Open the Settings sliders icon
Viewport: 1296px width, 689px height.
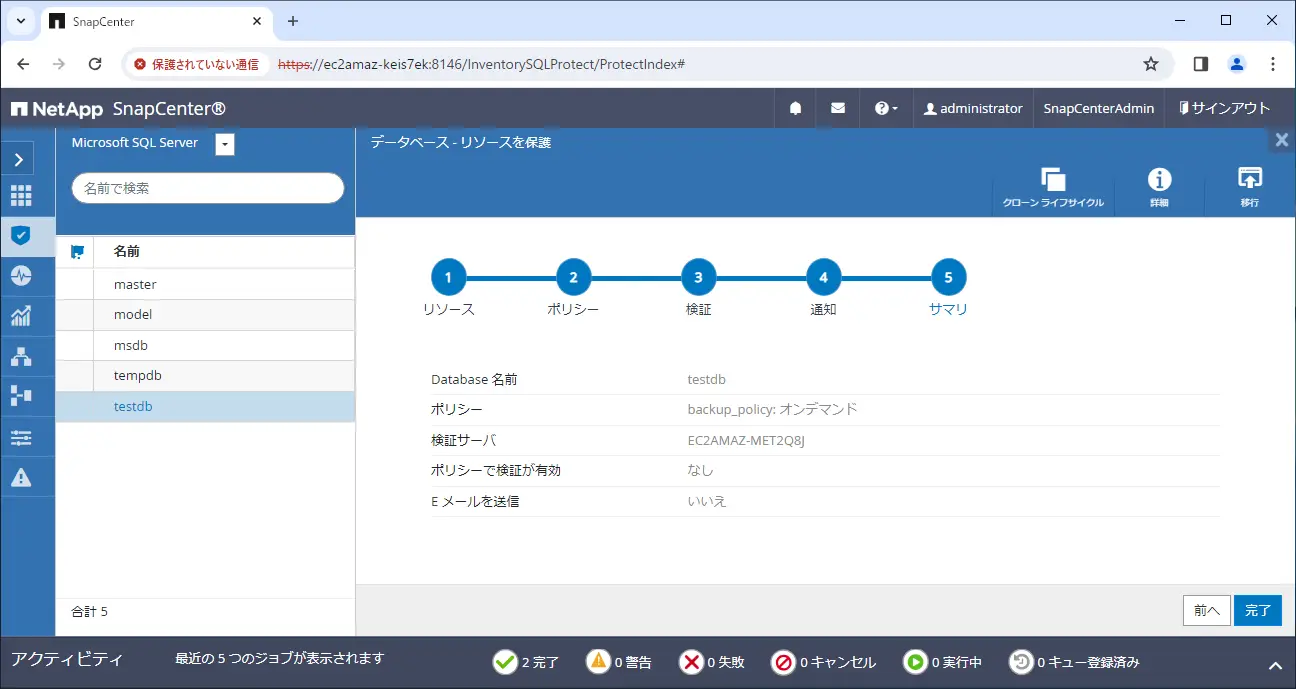pyautogui.click(x=20, y=437)
